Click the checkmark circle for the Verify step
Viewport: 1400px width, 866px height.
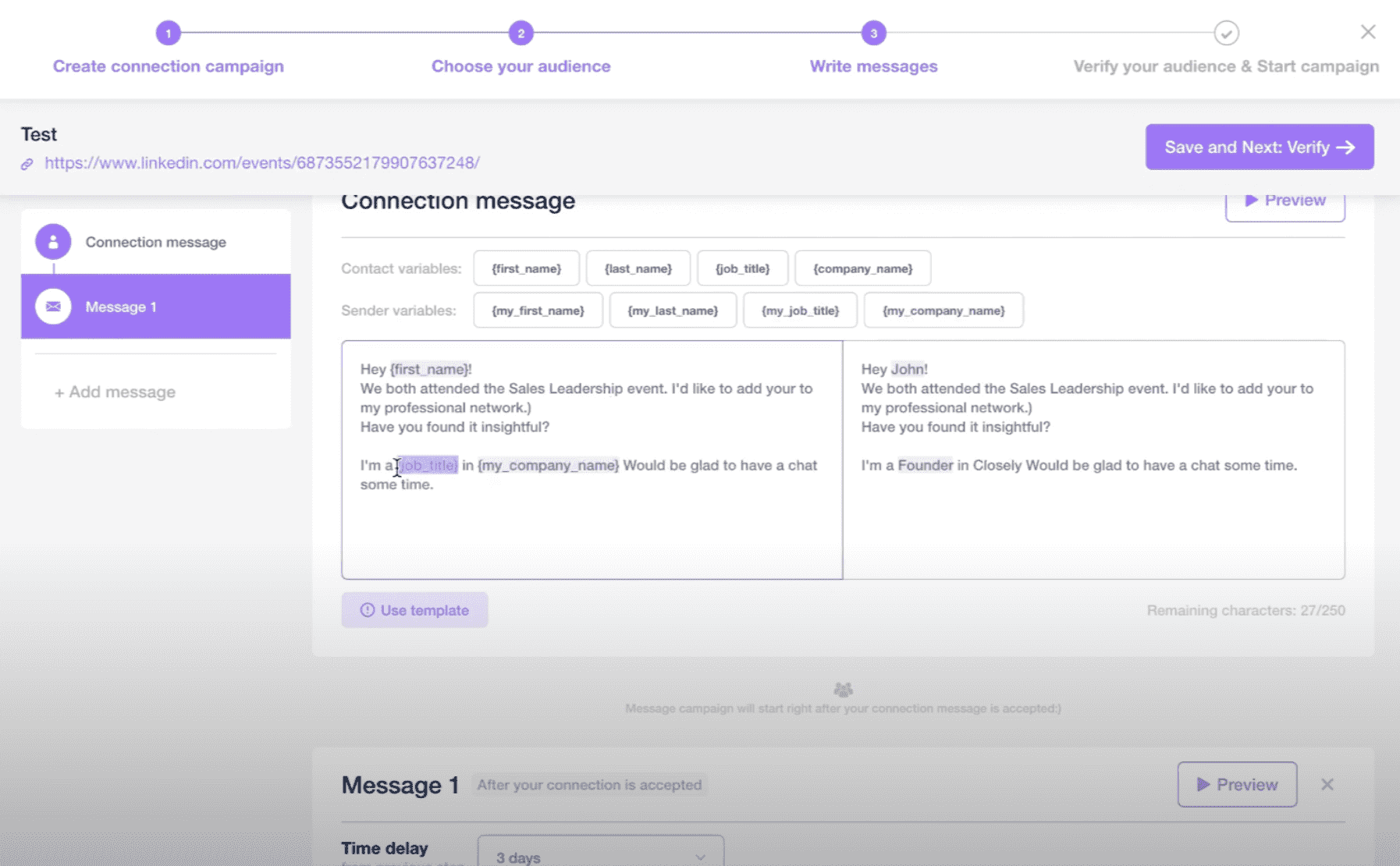[1226, 33]
